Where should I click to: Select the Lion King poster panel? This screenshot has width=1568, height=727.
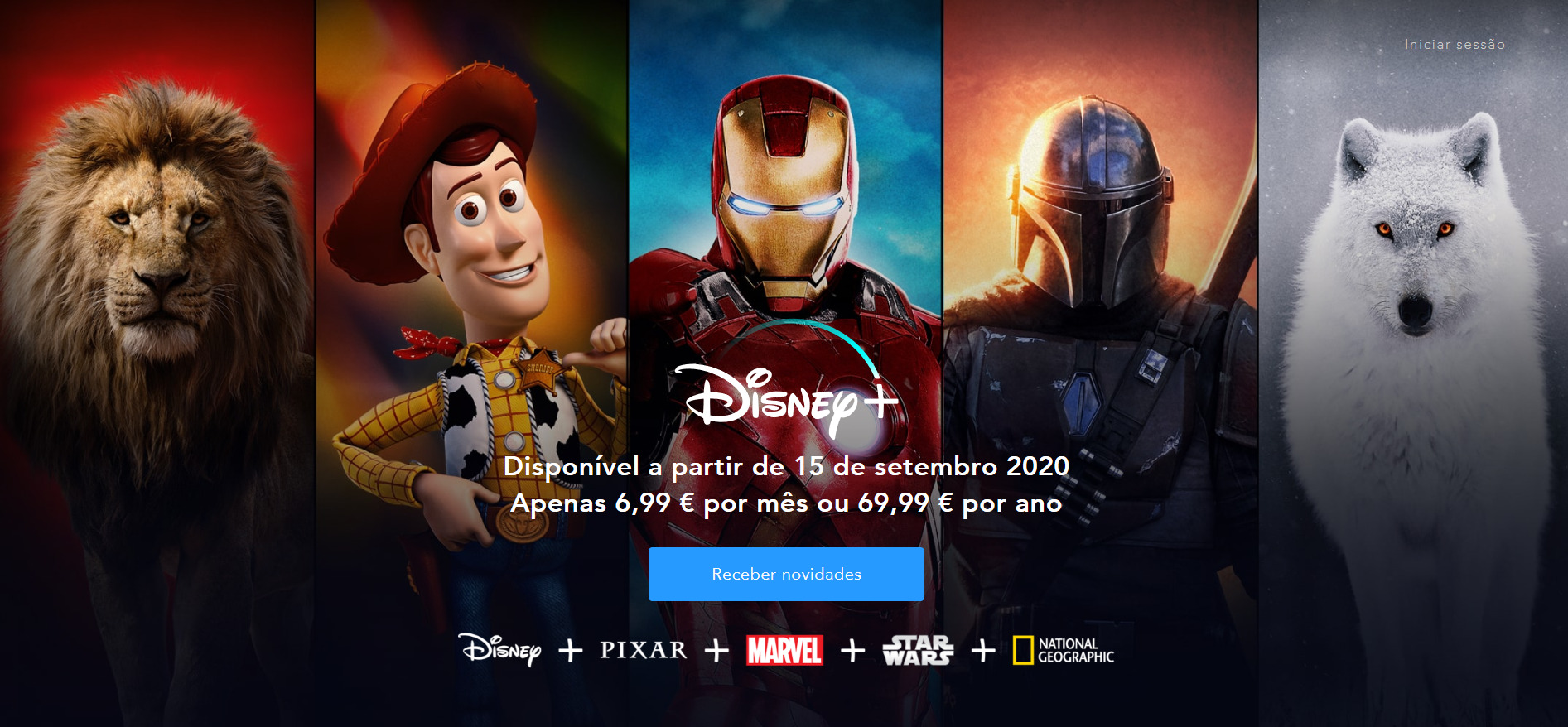pos(157,363)
